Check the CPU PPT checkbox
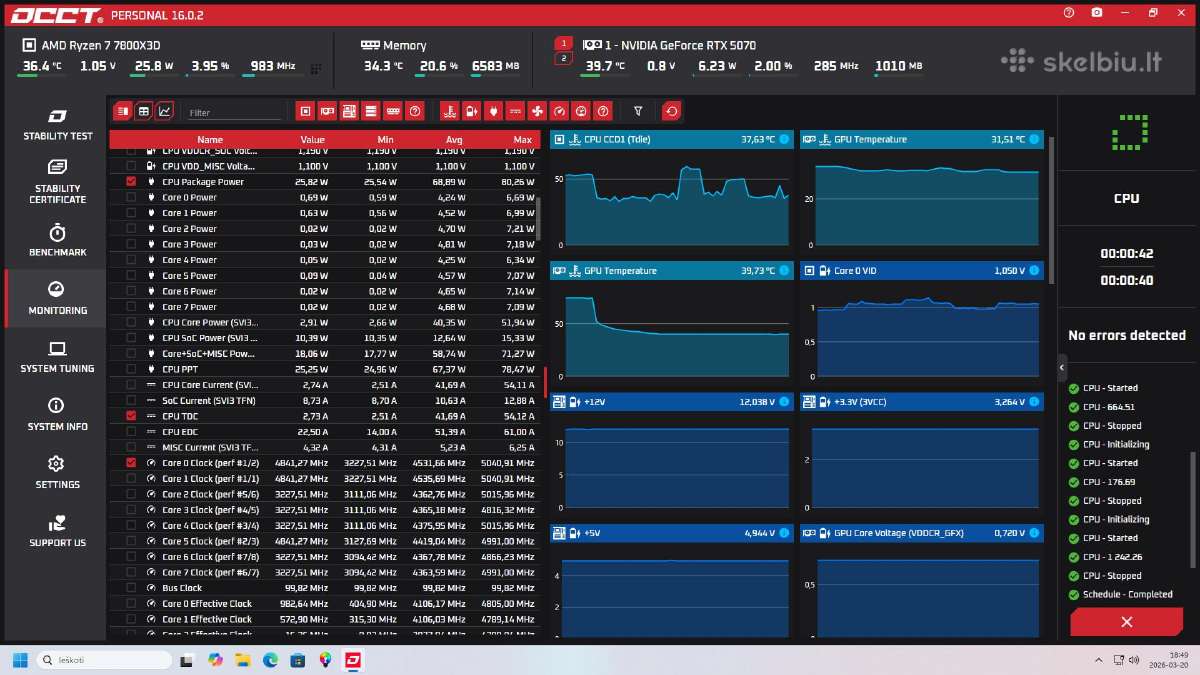Image resolution: width=1200 pixels, height=675 pixels. click(131, 369)
